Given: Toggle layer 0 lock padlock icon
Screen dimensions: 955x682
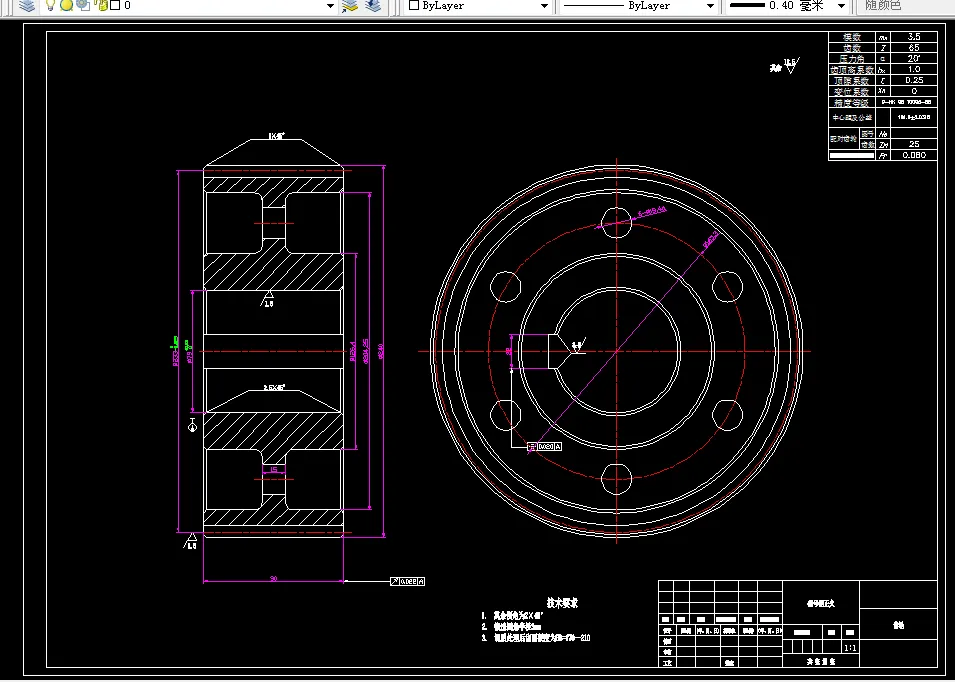Looking at the screenshot, I should coord(102,5).
